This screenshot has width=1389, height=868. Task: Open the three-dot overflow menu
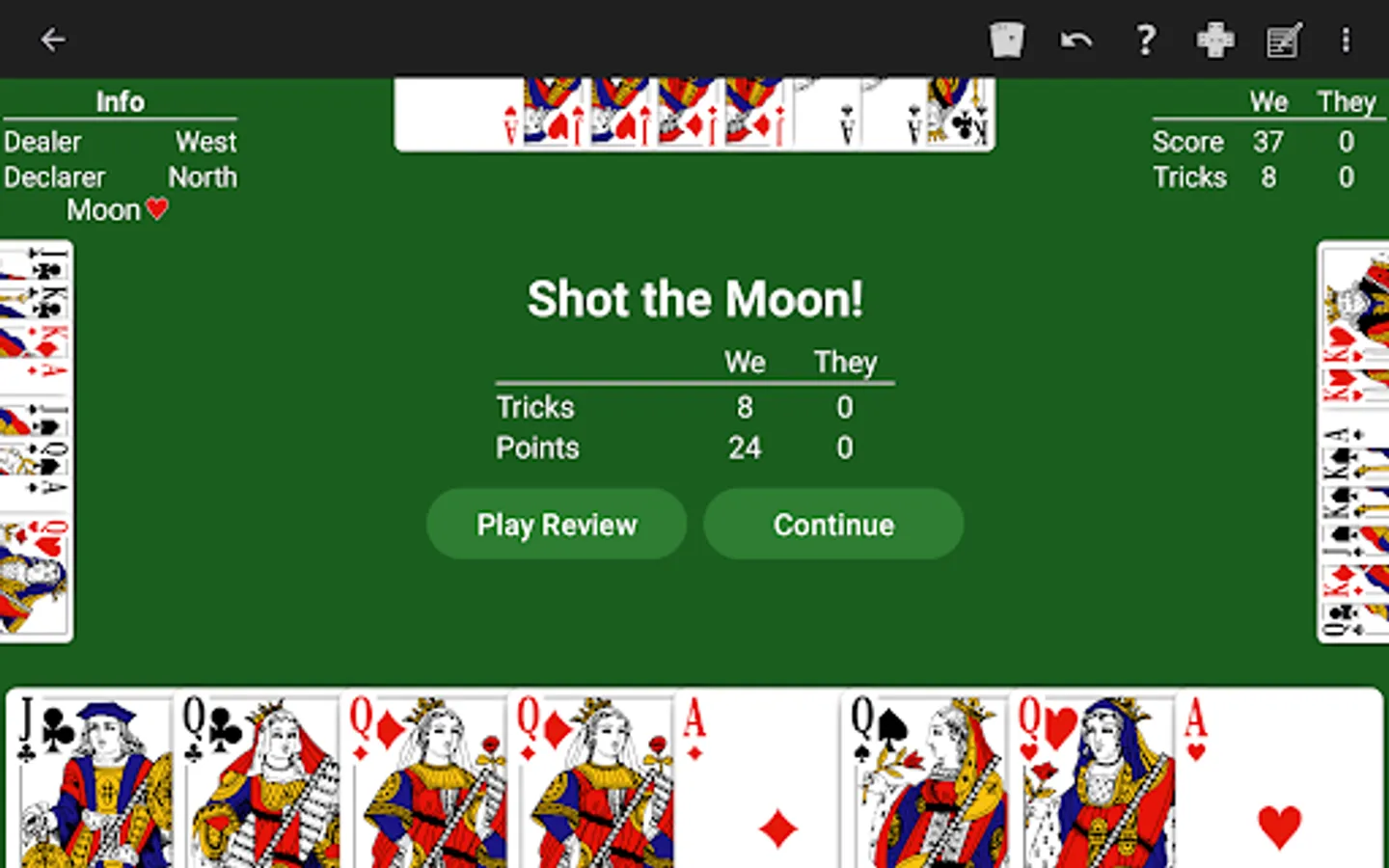tap(1346, 40)
